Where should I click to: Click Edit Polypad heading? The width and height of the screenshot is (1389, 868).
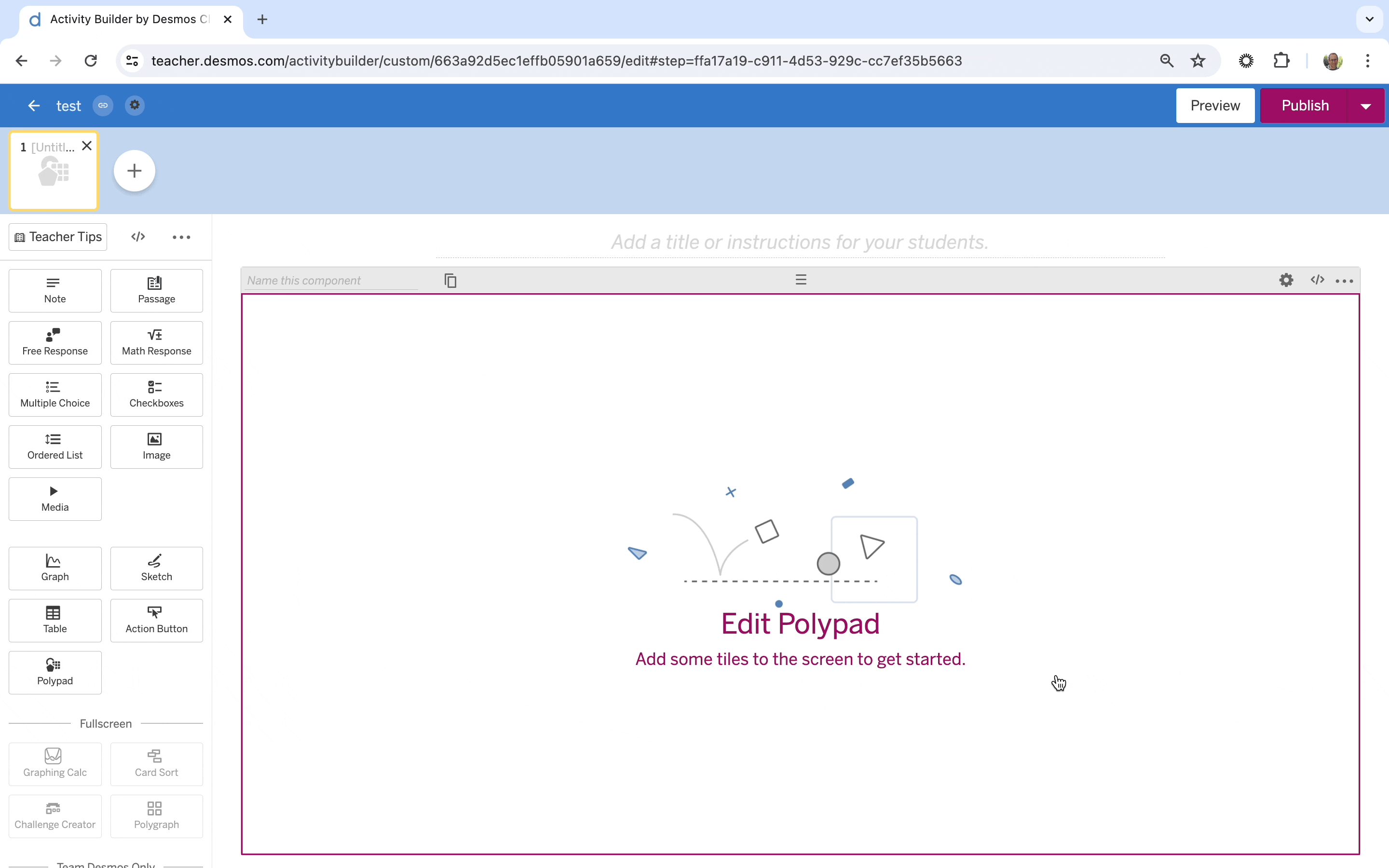coord(800,624)
